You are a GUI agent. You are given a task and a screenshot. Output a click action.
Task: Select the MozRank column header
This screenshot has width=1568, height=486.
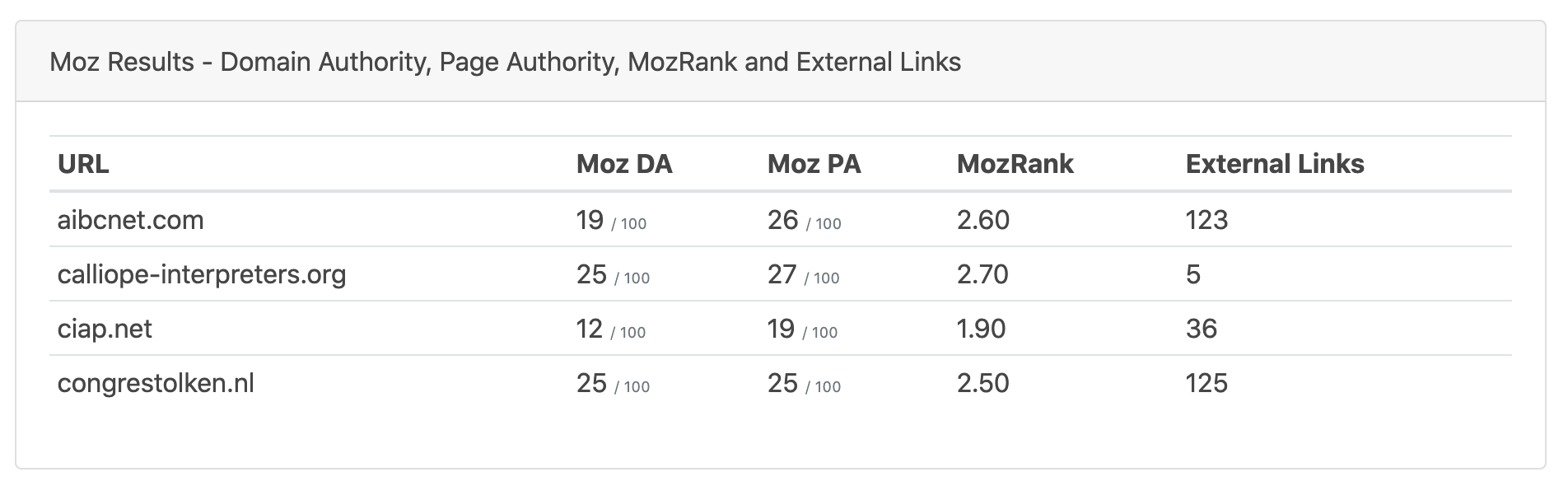click(x=1015, y=164)
